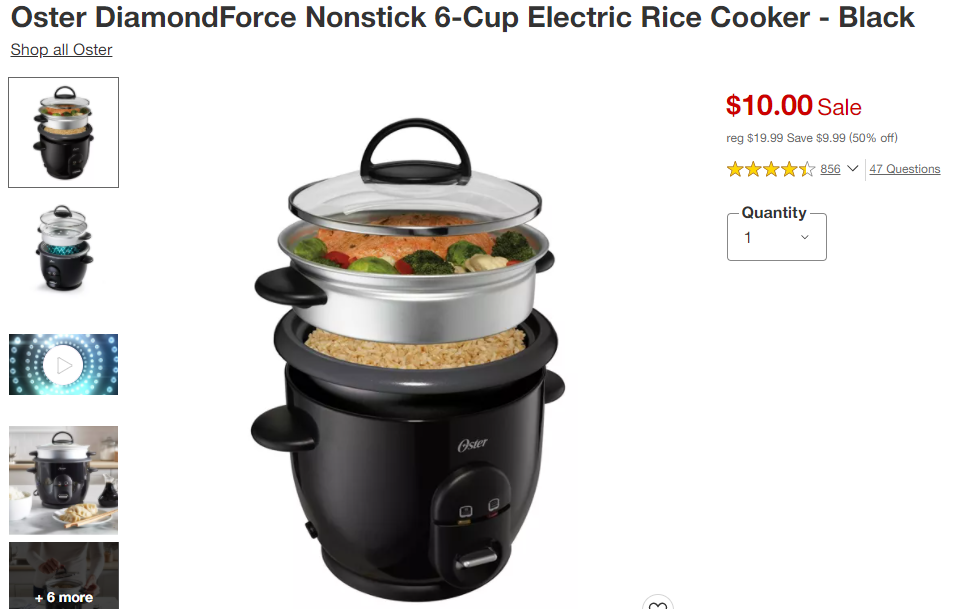Click the glass lid handle in main image
Image resolution: width=961 pixels, height=609 pixels.
[x=416, y=150]
